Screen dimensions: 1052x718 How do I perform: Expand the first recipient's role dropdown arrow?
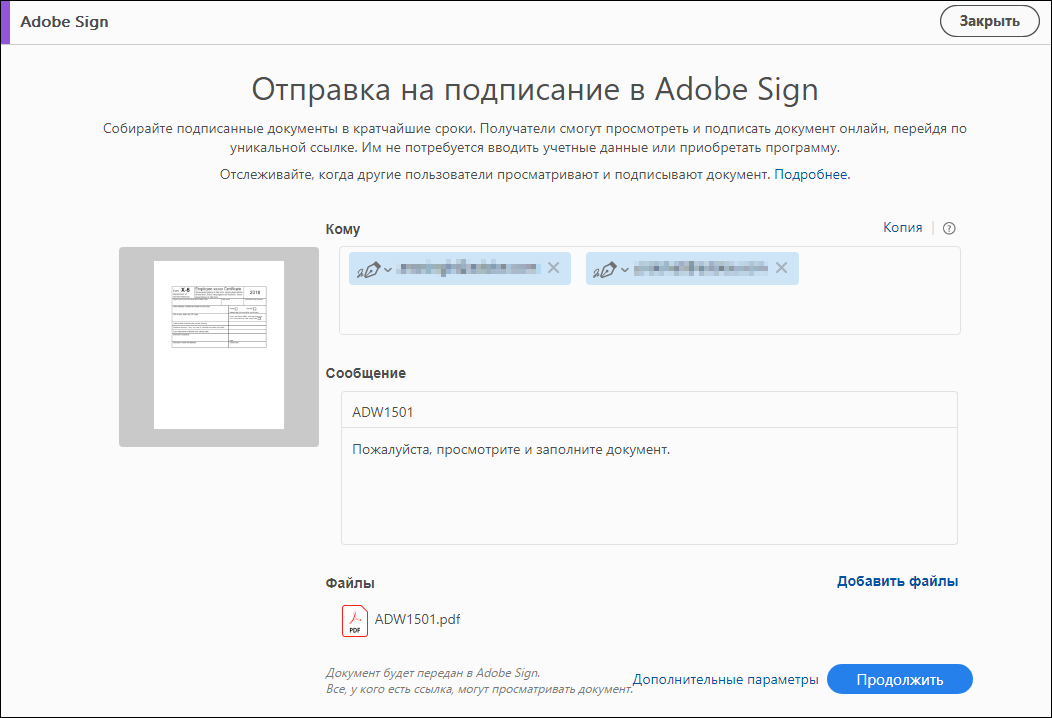[x=388, y=269]
